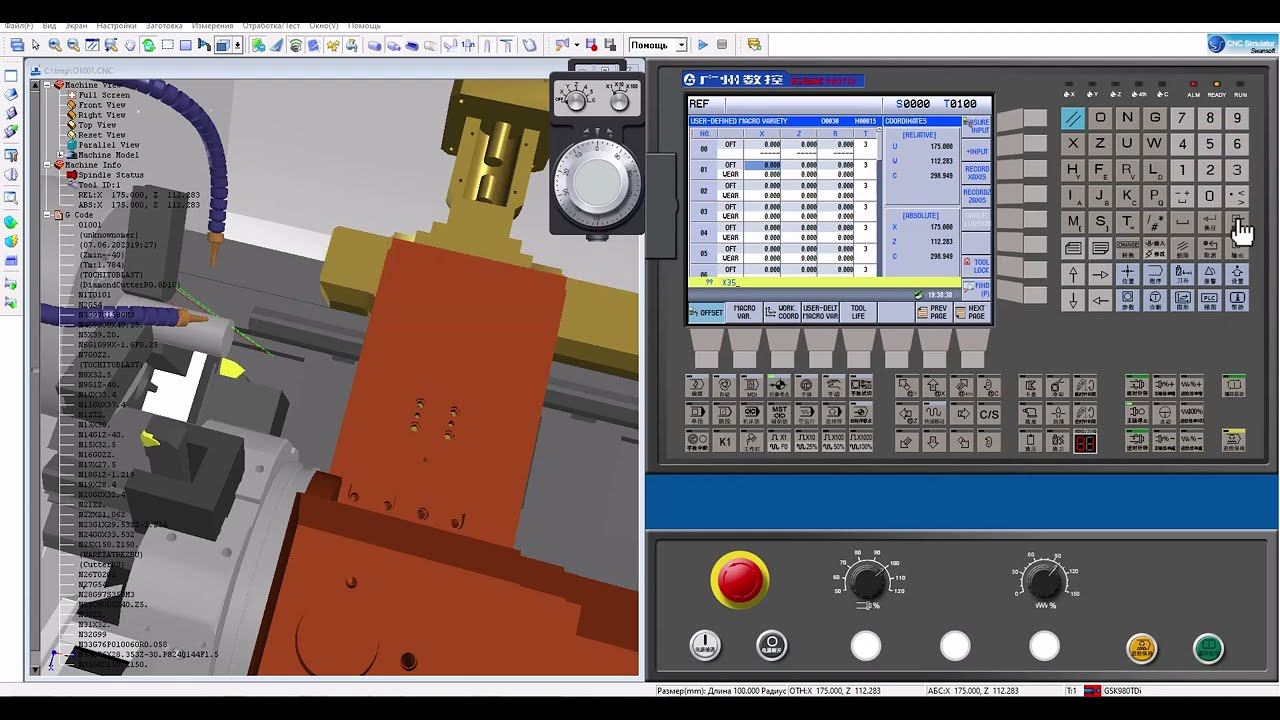Select the pan hand tool in toolbar
This screenshot has width=1280, height=720.
coord(129,45)
